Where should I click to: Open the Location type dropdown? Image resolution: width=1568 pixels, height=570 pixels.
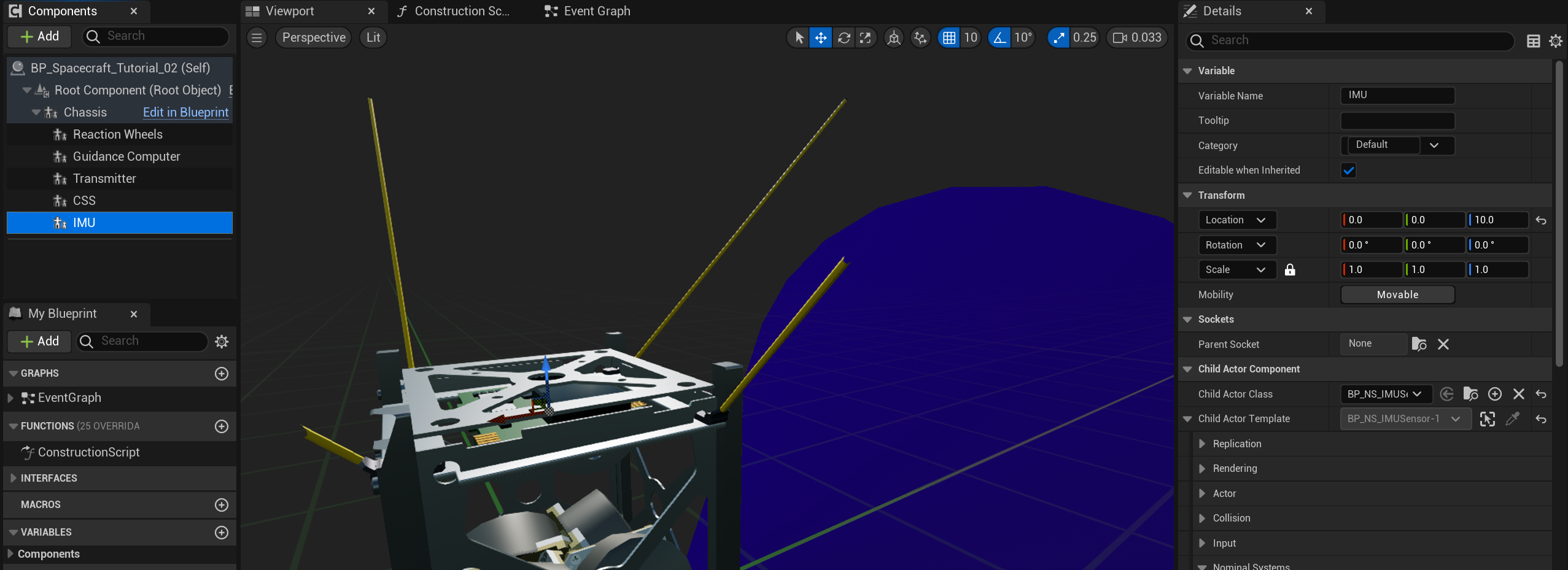coord(1237,220)
